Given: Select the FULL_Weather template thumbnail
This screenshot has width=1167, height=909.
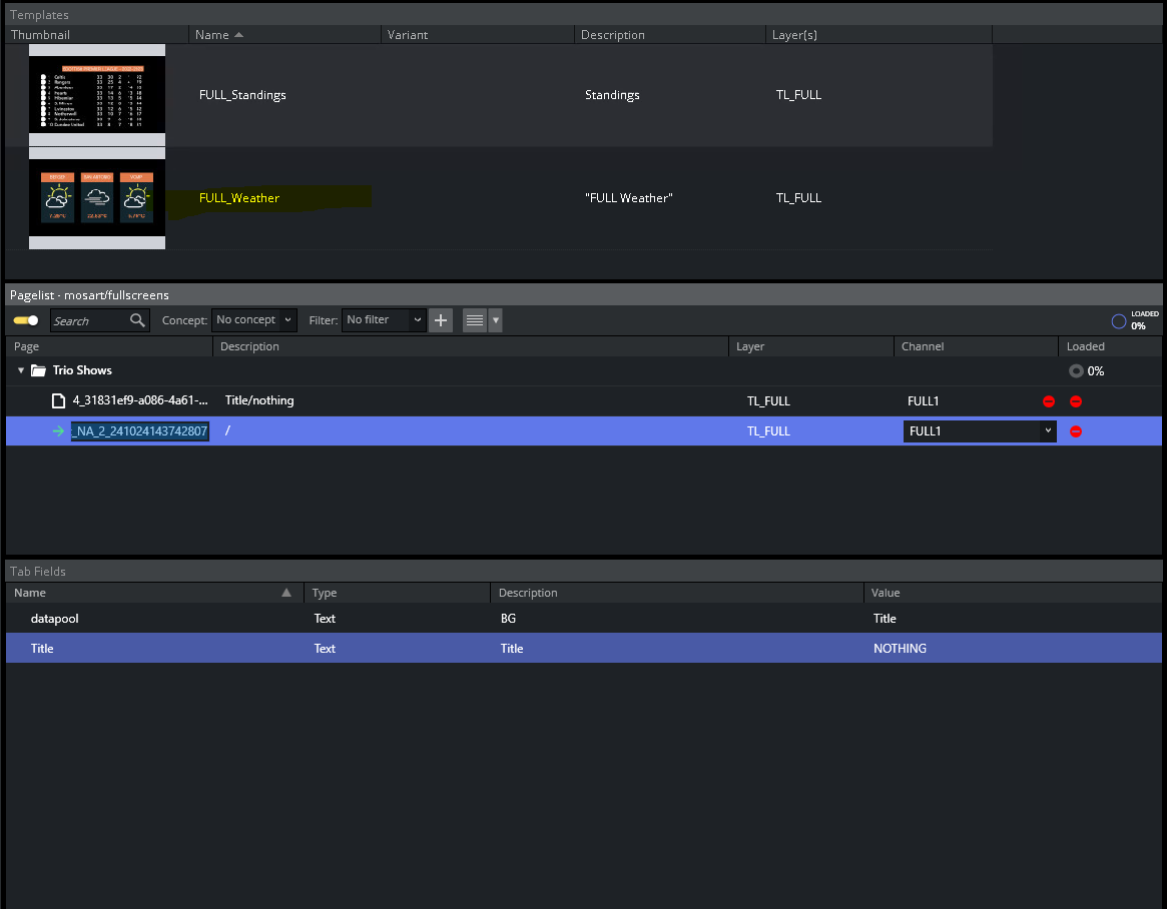Looking at the screenshot, I should 97,198.
